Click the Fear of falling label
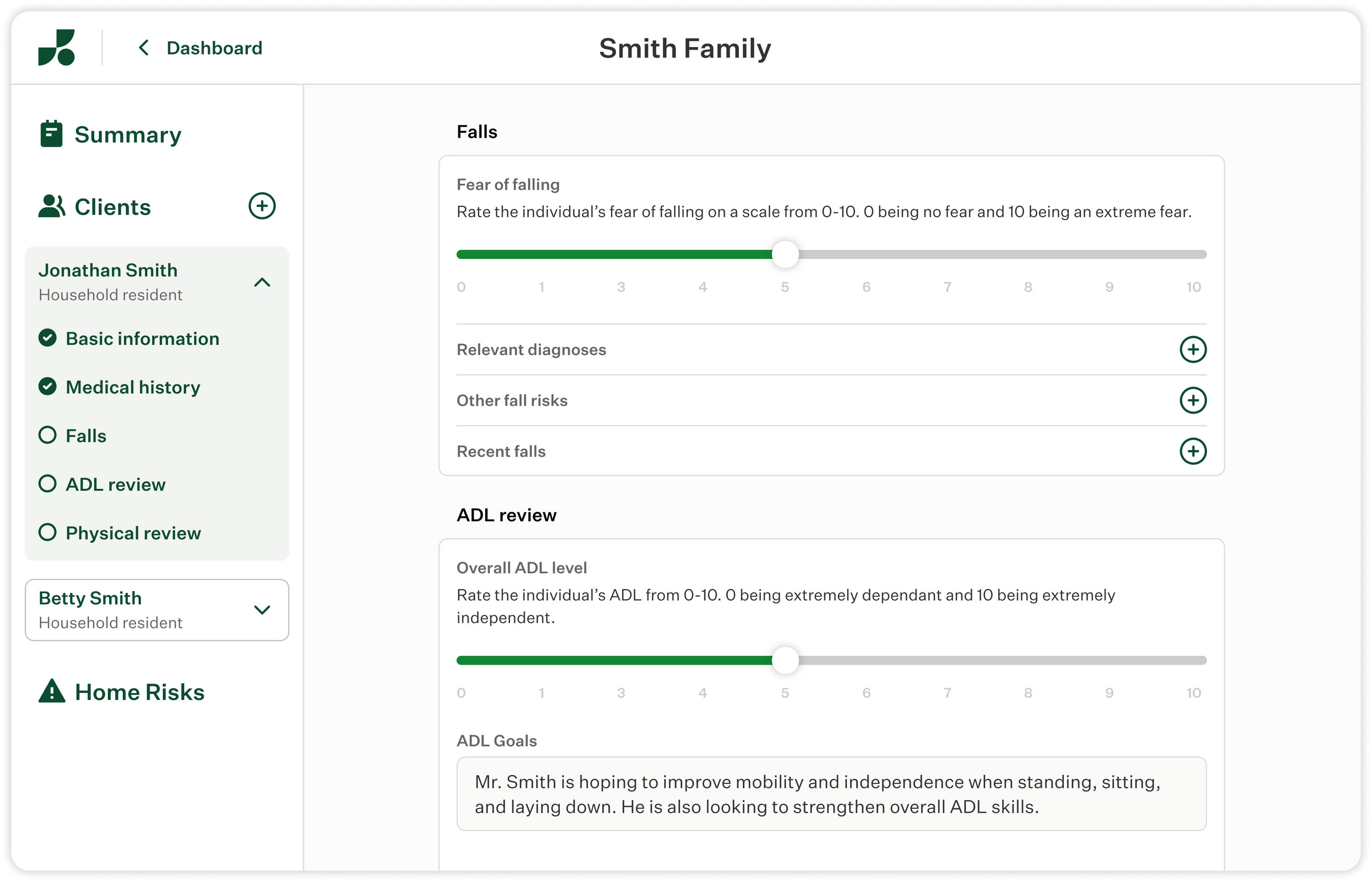Viewport: 1372px width, 882px height. [508, 184]
